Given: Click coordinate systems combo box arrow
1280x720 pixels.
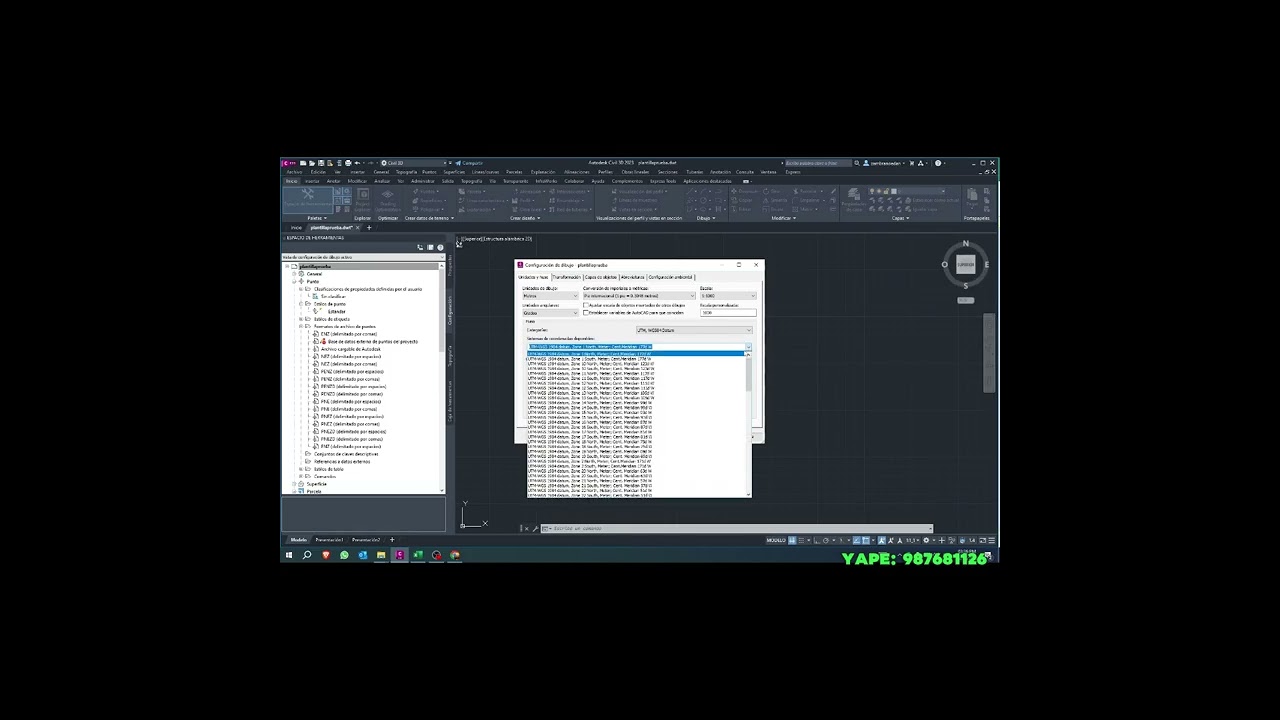Looking at the screenshot, I should [x=748, y=347].
